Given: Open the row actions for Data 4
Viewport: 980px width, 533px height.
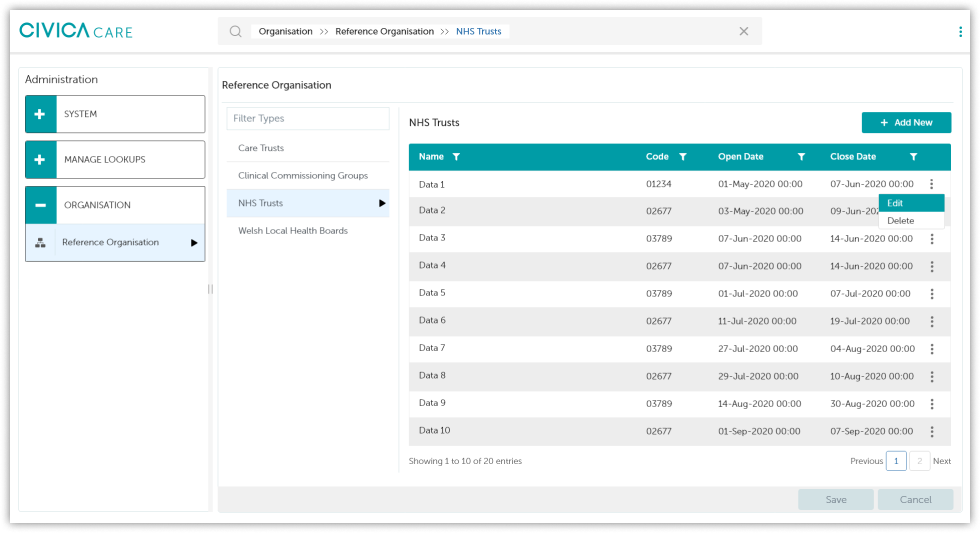Looking at the screenshot, I should pos(932,266).
